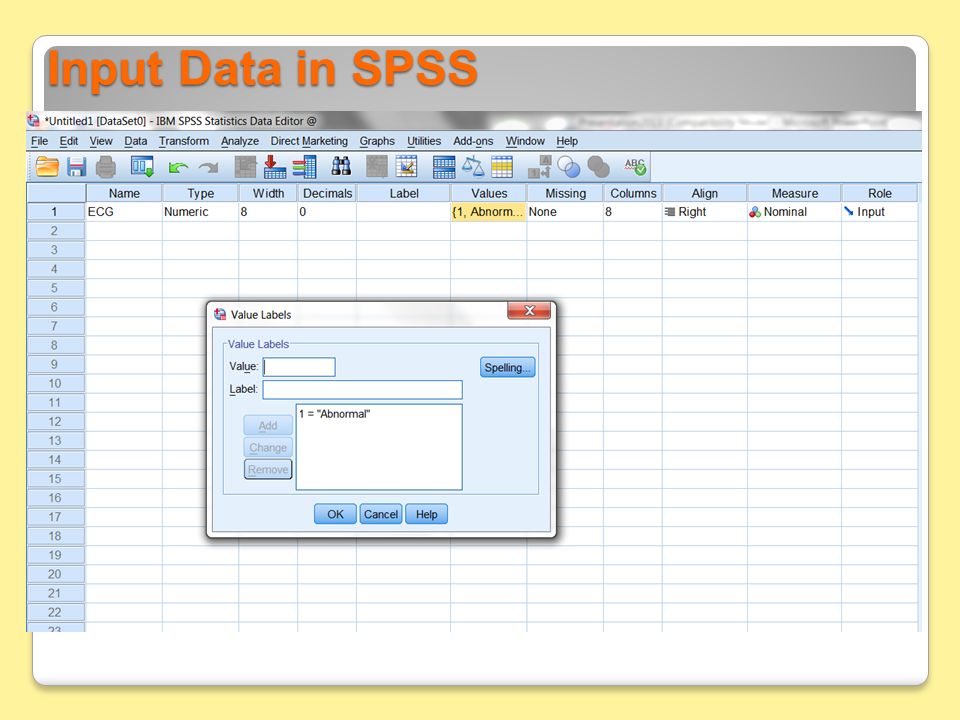Open the Variables info icon

[304, 167]
